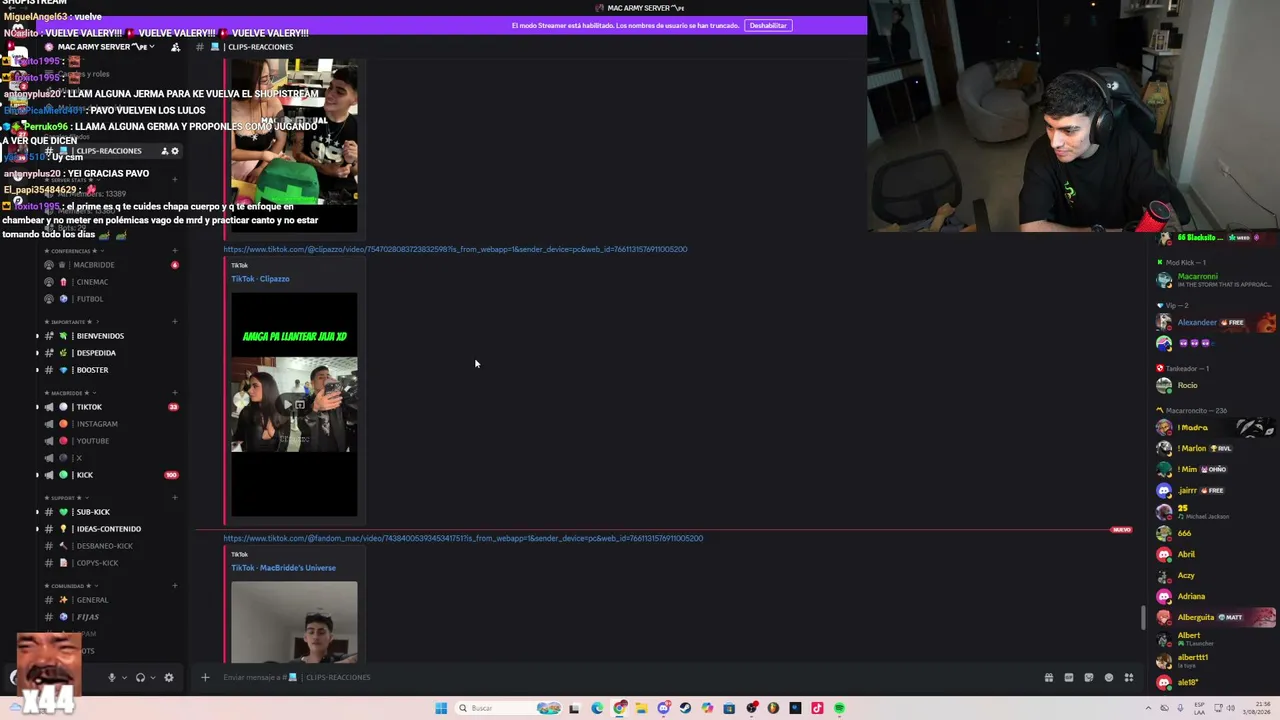Collapse the SUPPORT category
The width and height of the screenshot is (1280, 720).
tap(64, 498)
